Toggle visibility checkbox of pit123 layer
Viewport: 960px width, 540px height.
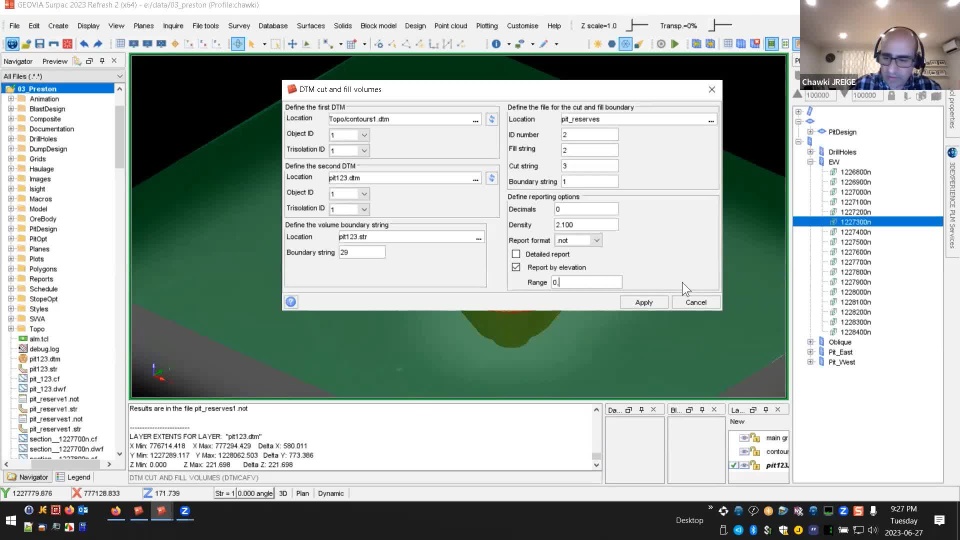click(x=735, y=465)
